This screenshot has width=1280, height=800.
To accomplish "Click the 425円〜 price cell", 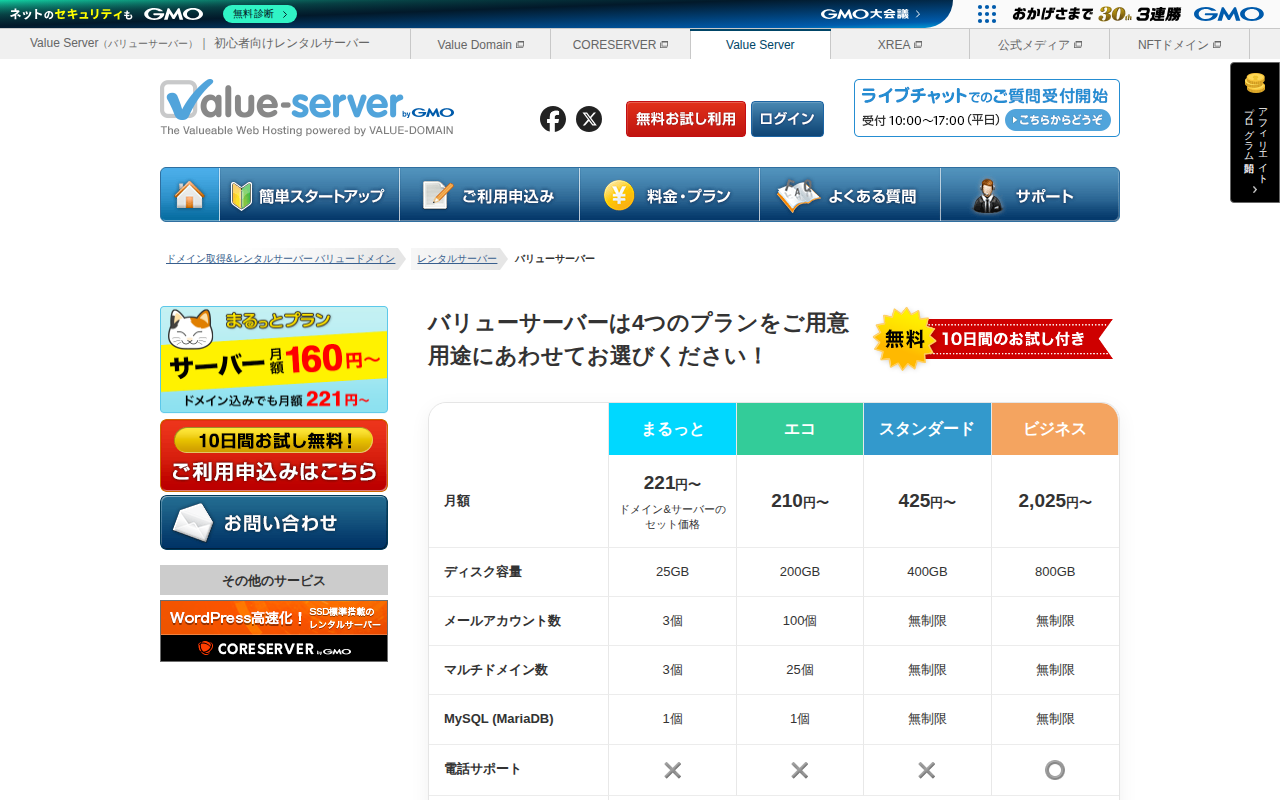I will [927, 501].
